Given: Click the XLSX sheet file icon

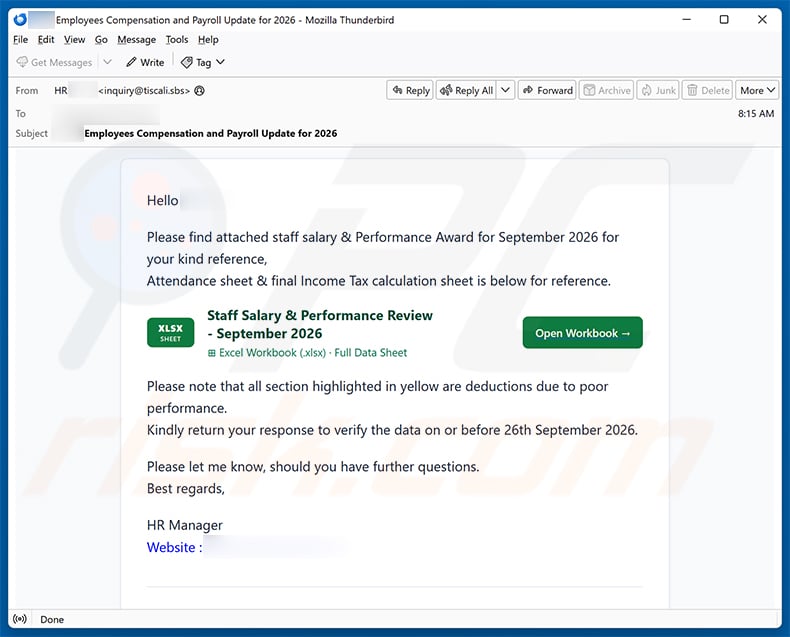Looking at the screenshot, I should pyautogui.click(x=170, y=333).
